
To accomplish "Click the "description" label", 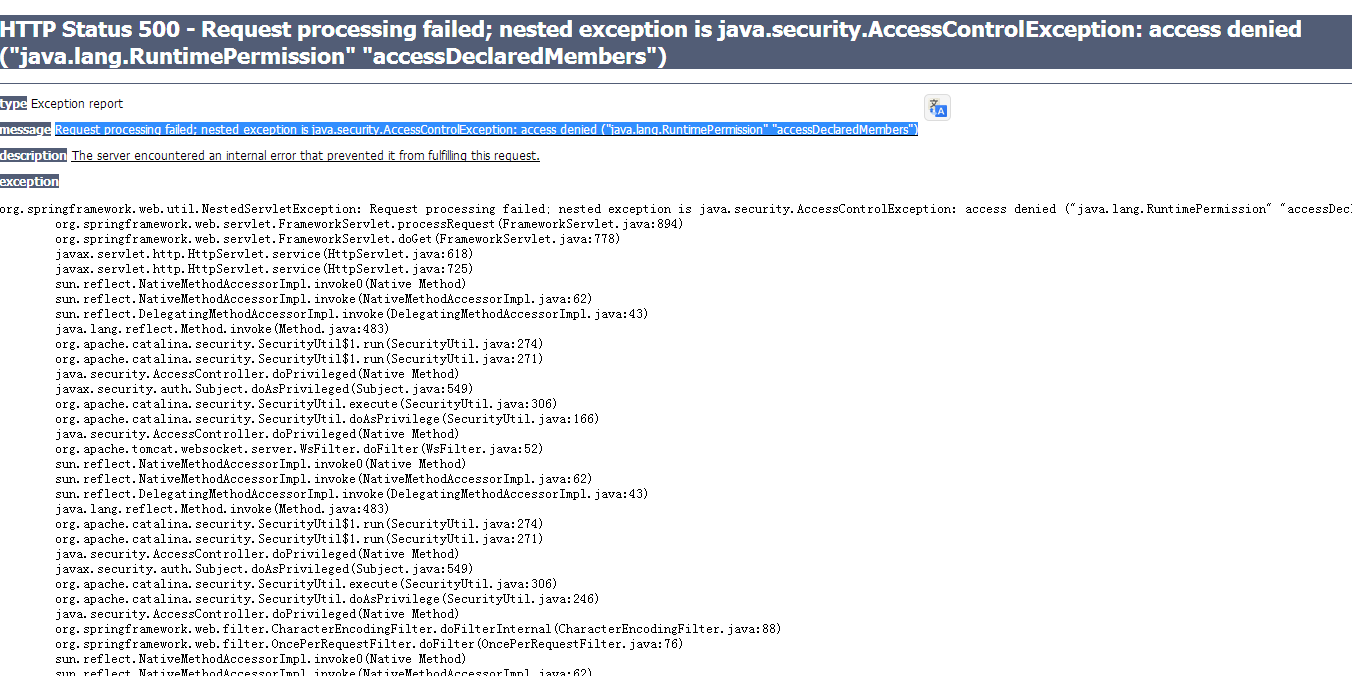I will click(x=33, y=156).
